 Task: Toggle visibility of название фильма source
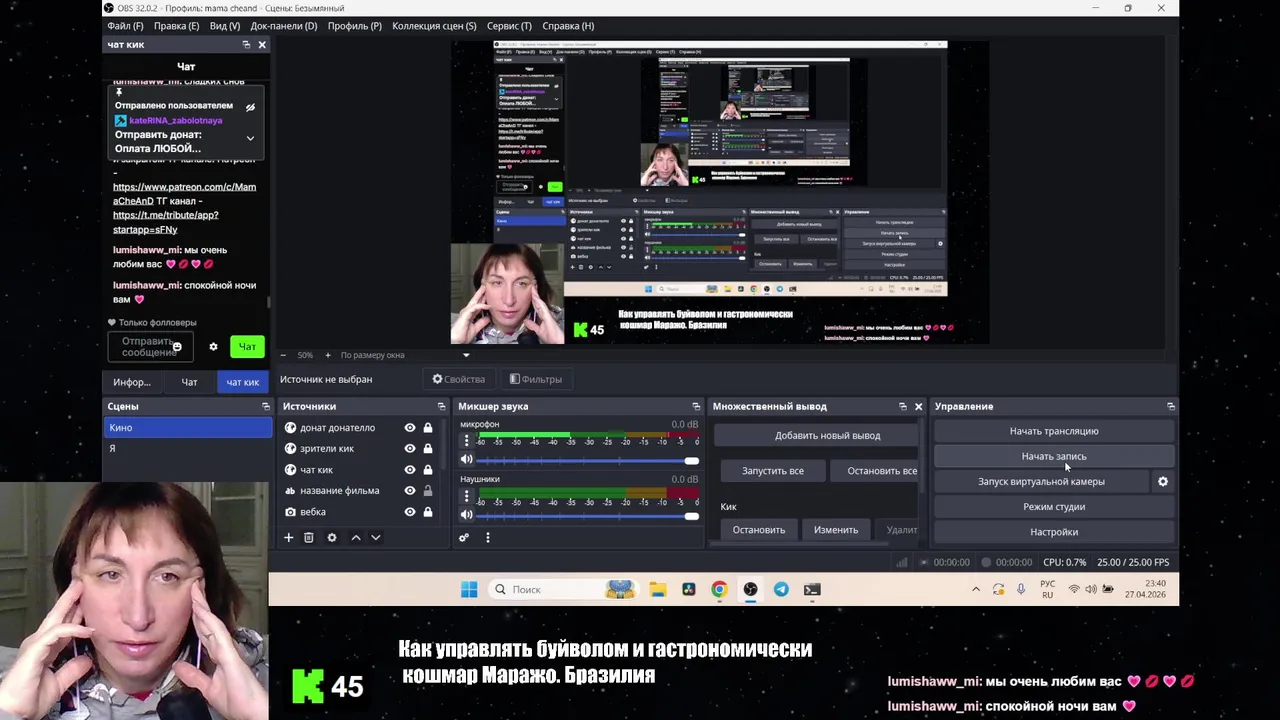[x=409, y=491]
